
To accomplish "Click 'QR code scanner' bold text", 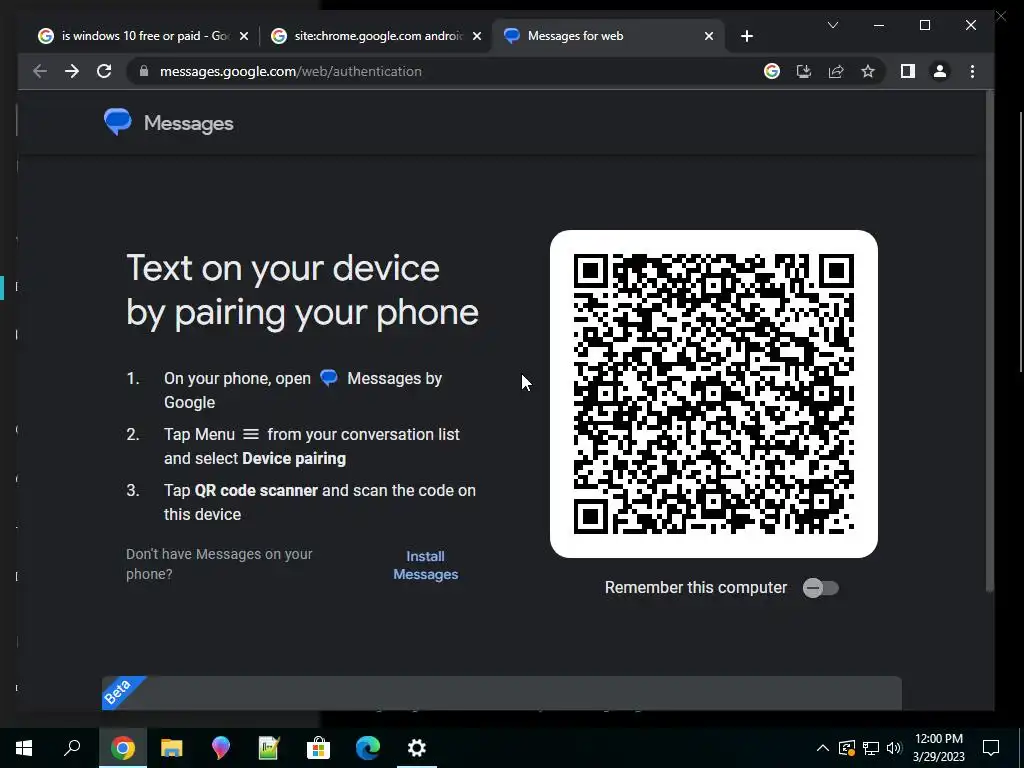I will pos(256,490).
